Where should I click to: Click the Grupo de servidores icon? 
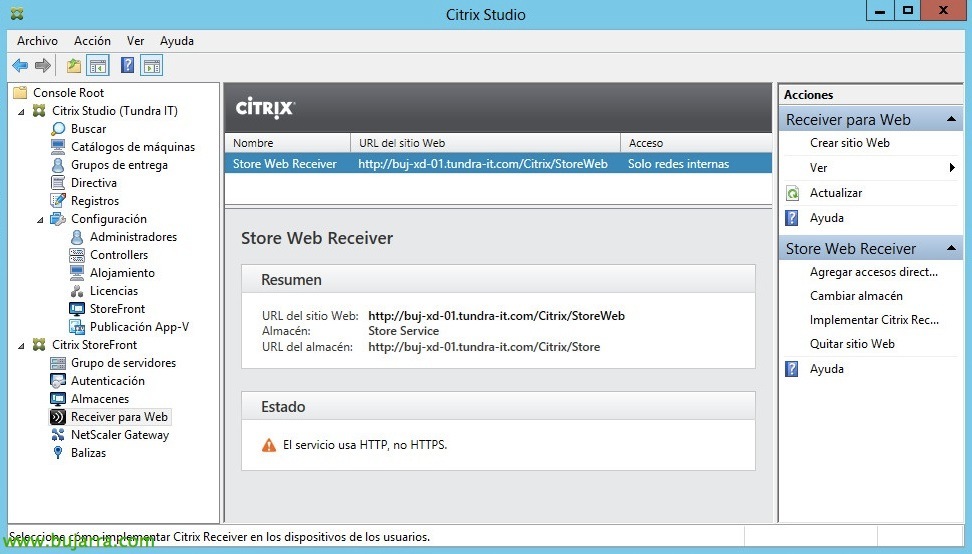point(58,363)
